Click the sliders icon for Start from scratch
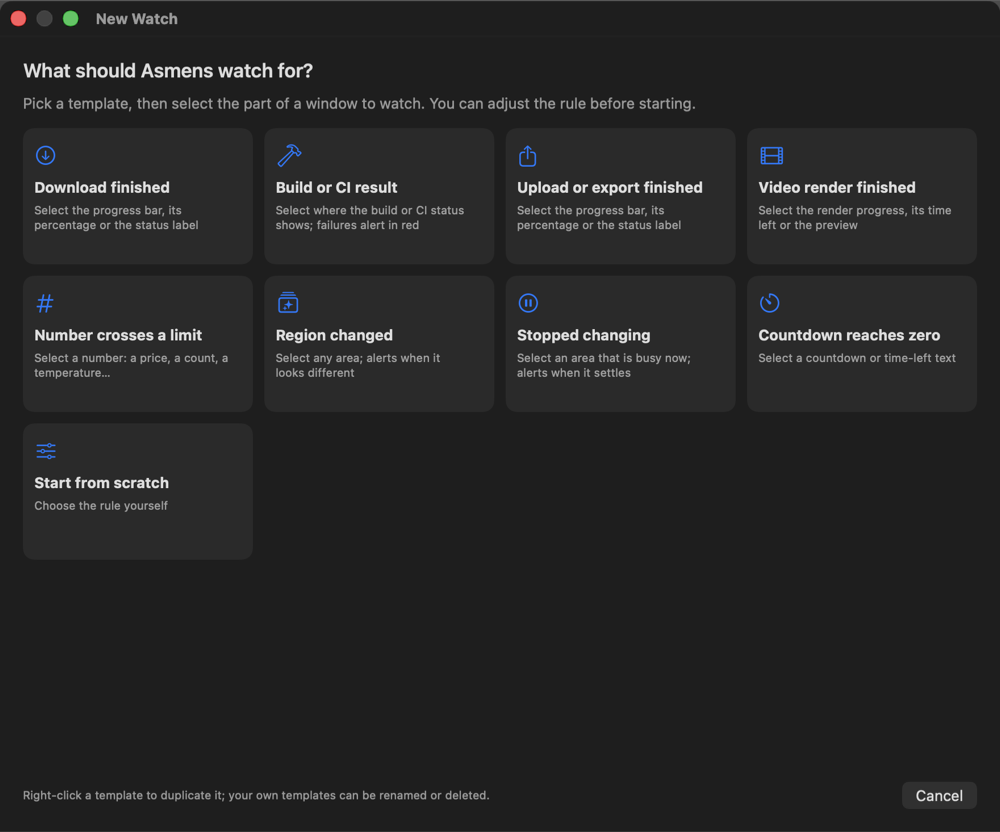 46,451
